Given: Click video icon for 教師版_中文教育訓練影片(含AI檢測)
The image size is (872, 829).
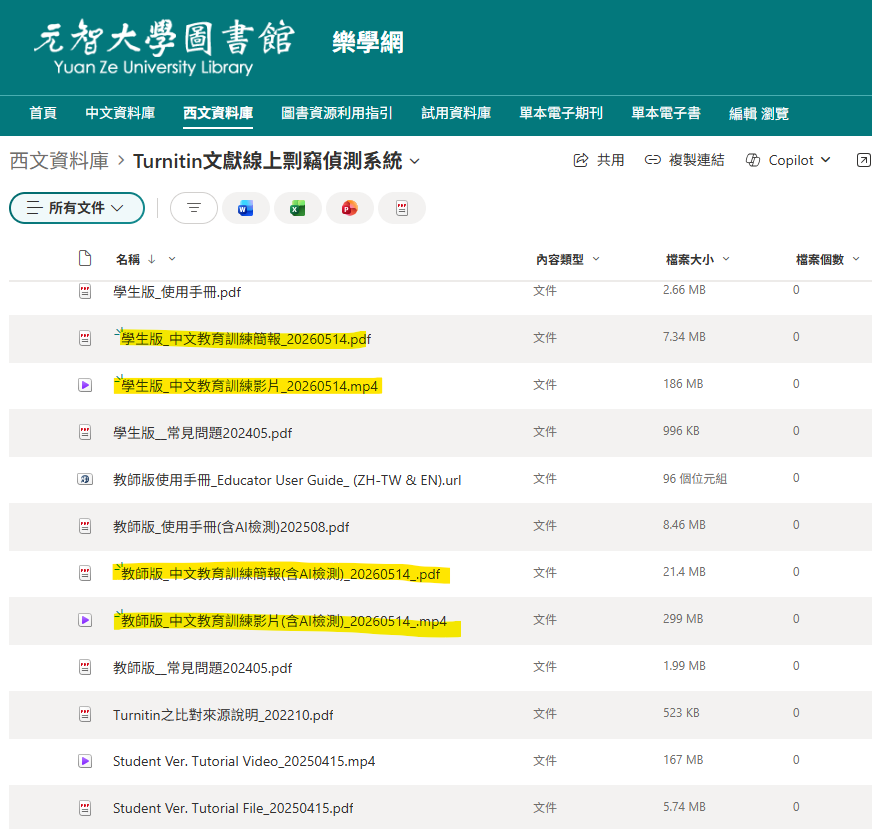Looking at the screenshot, I should coord(85,620).
